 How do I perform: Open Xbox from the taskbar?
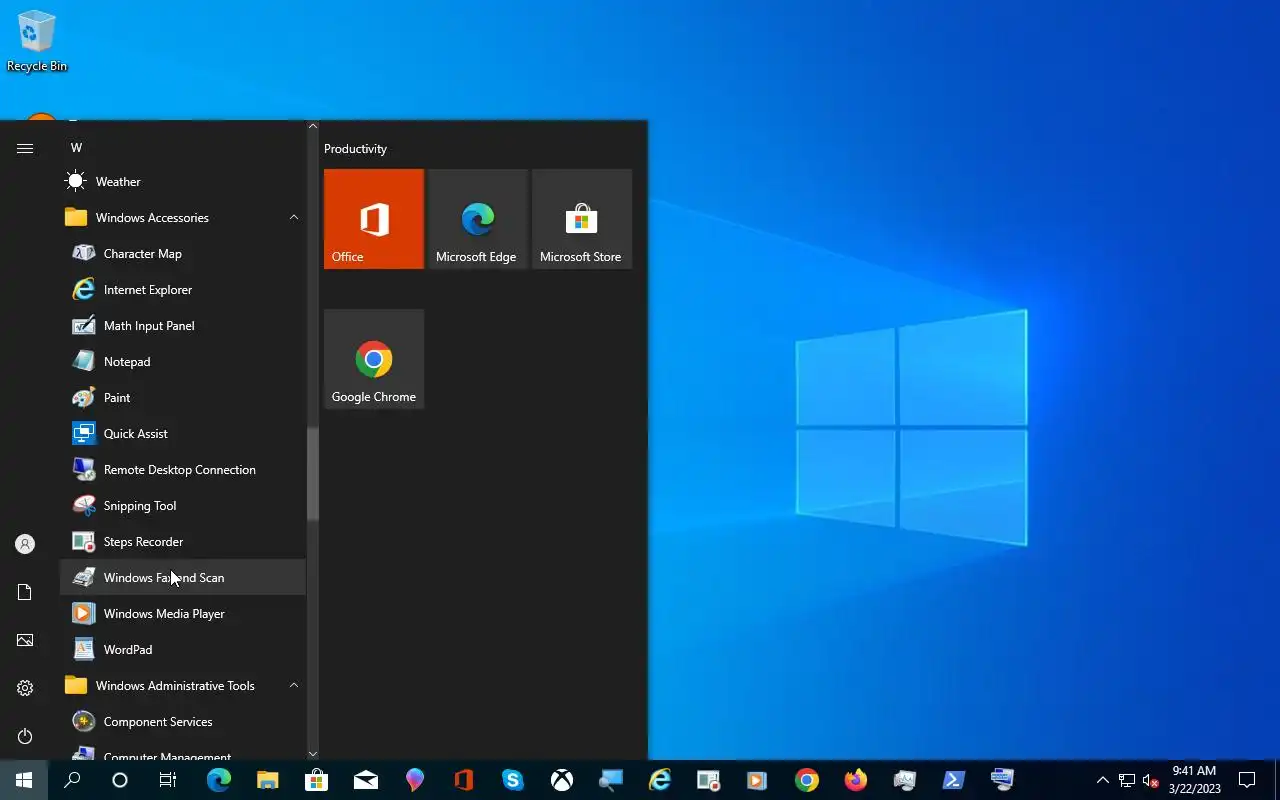562,780
